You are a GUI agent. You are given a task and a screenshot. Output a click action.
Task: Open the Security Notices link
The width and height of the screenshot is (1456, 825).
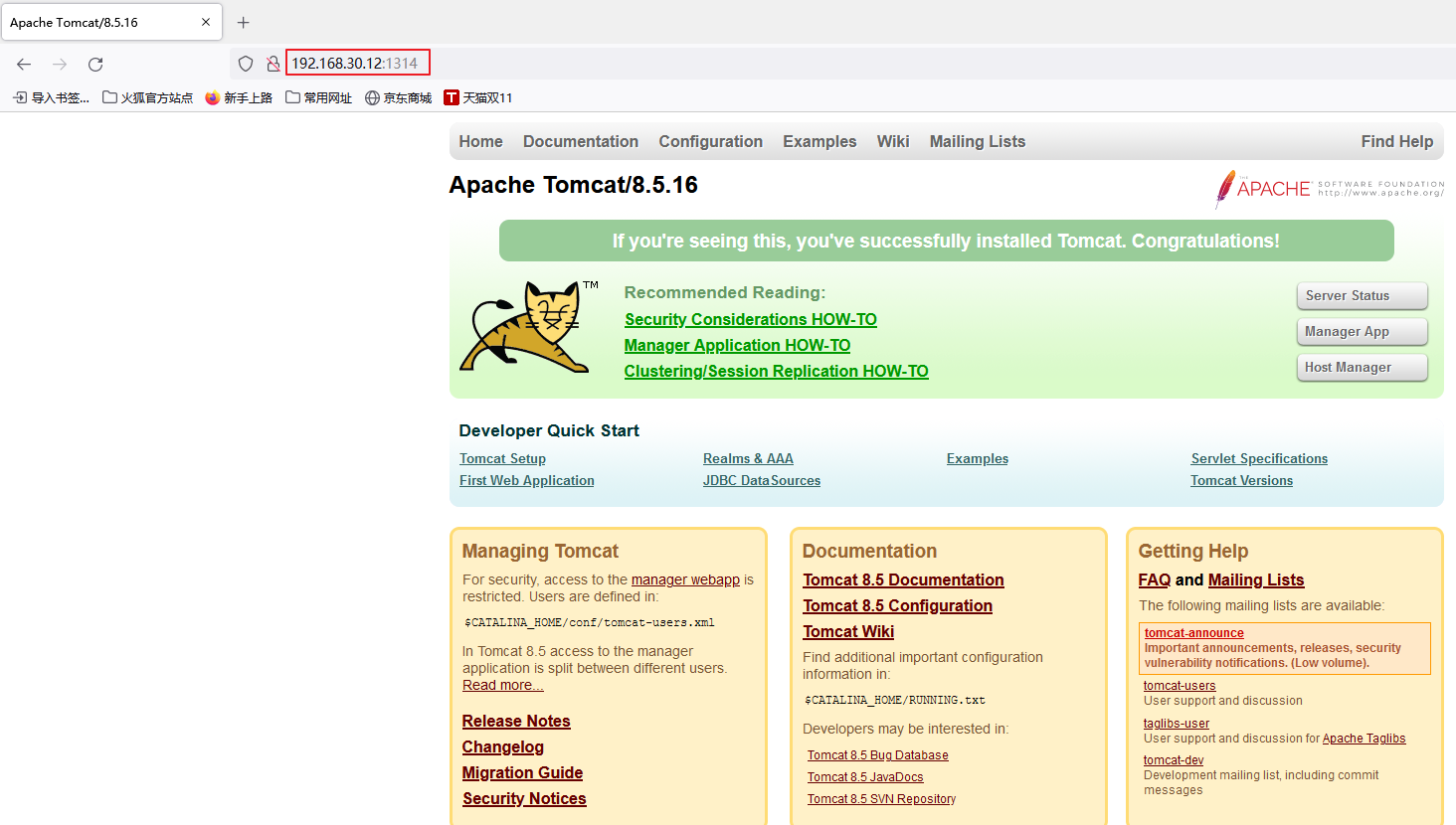pos(524,798)
